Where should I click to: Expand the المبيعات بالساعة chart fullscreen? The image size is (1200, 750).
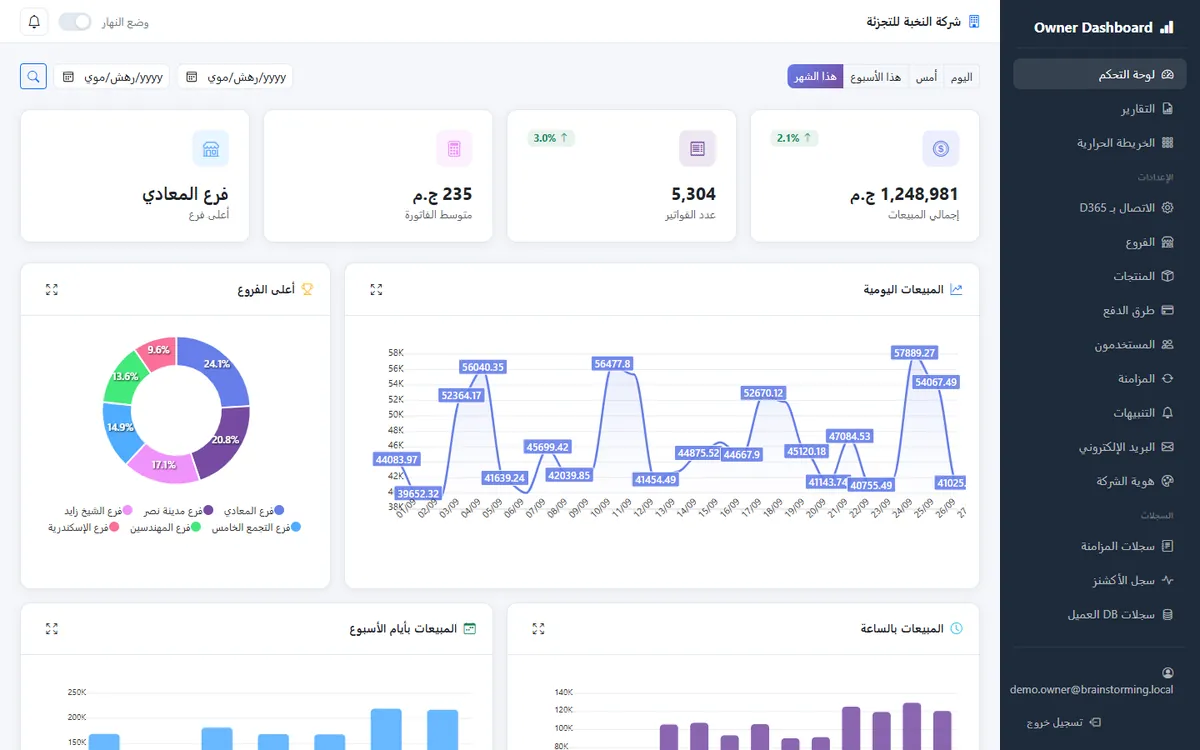click(x=538, y=628)
